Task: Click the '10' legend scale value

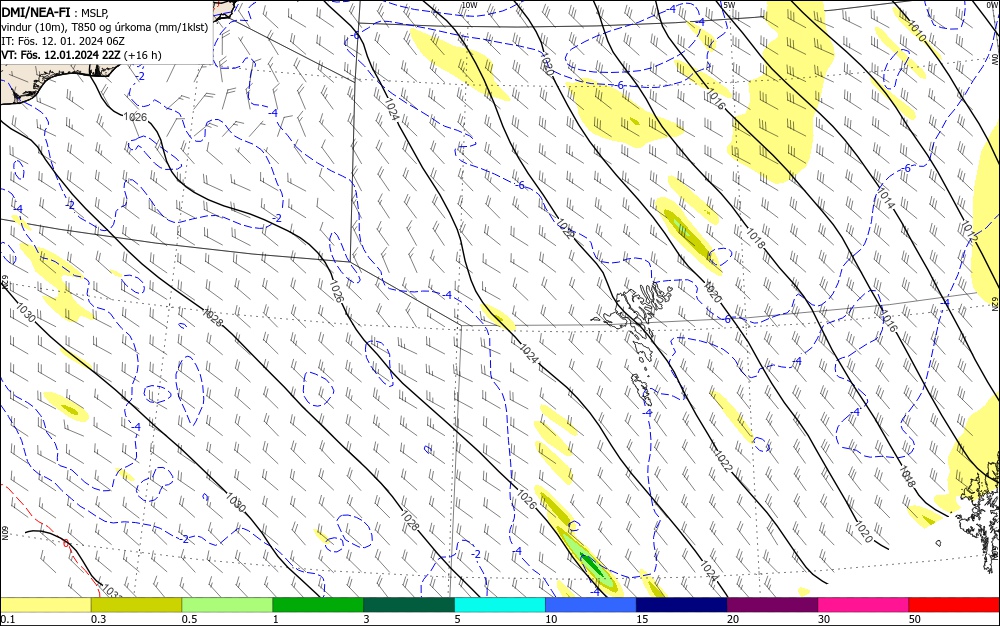Action: tap(551, 619)
